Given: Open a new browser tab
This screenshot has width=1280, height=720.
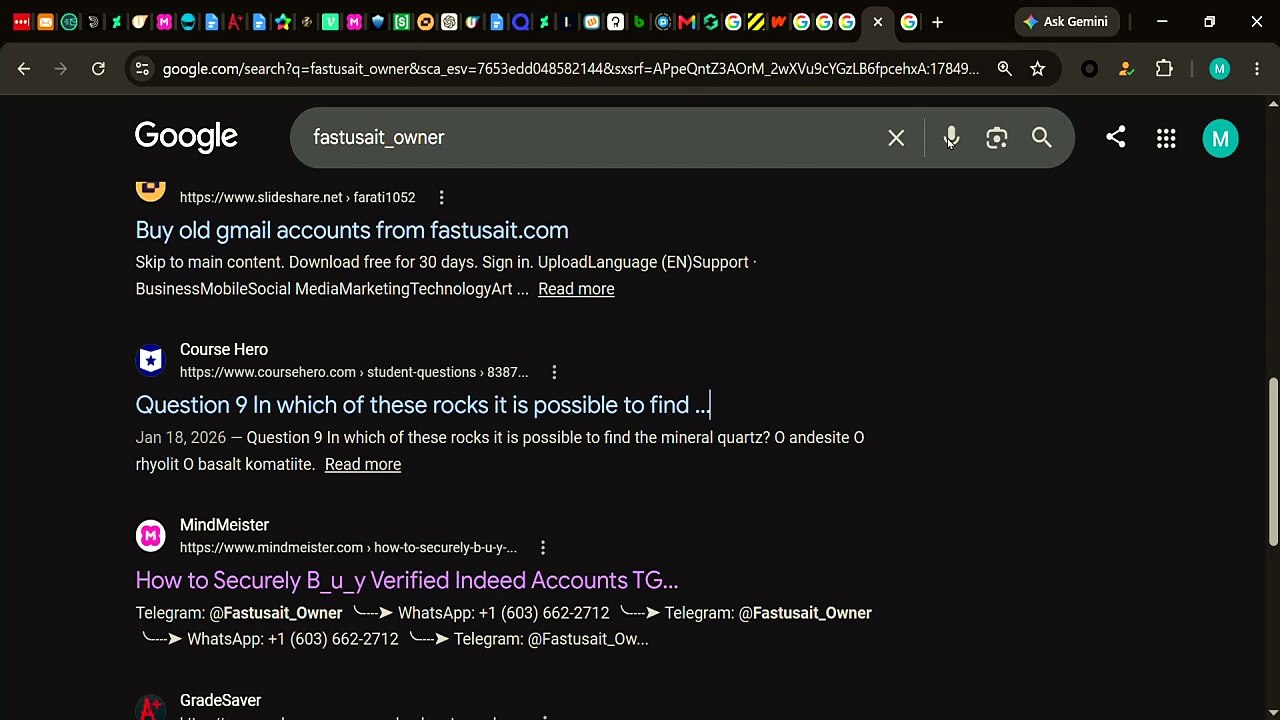Looking at the screenshot, I should coord(937,22).
